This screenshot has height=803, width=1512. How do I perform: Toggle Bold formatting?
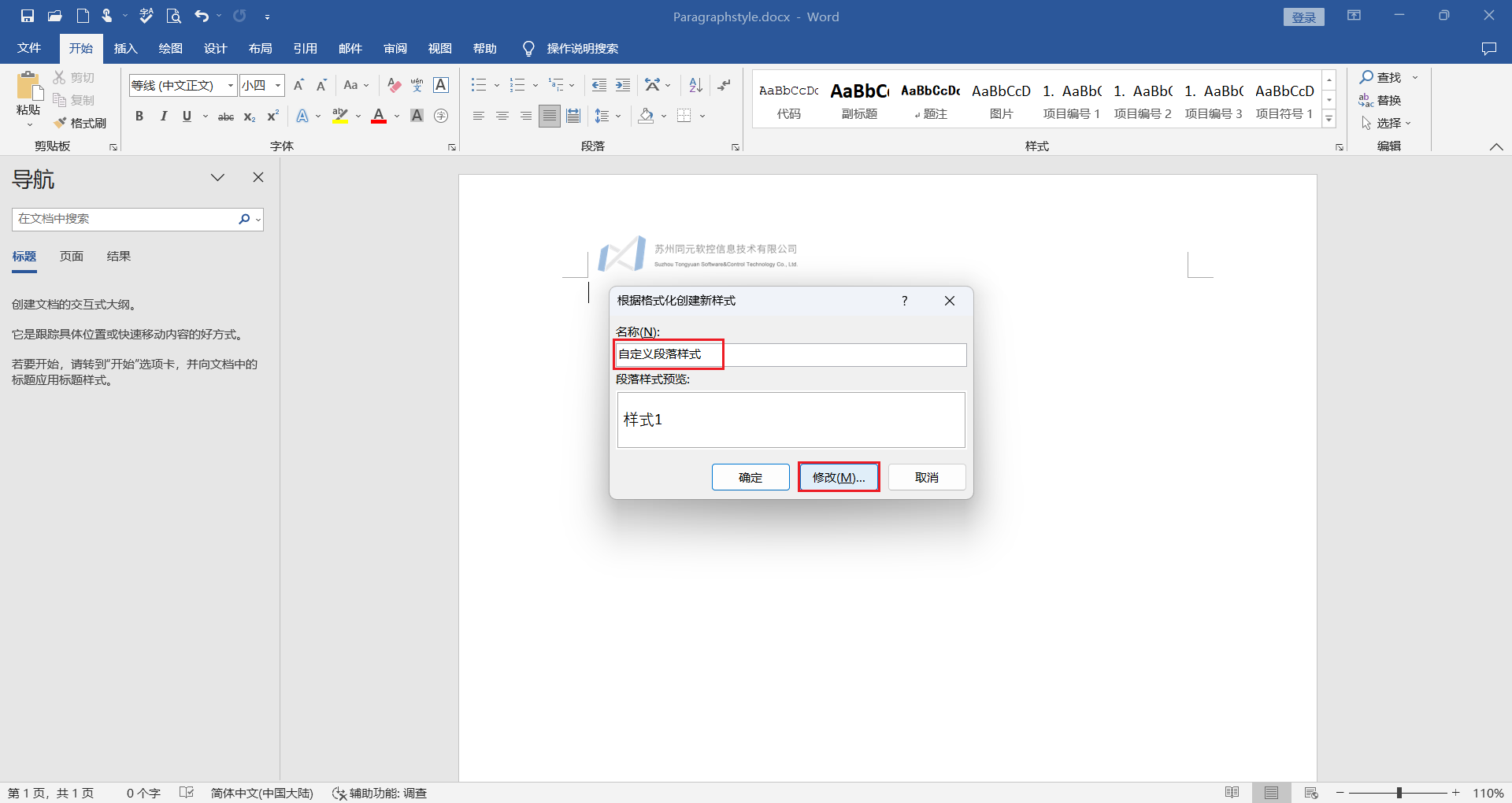(x=139, y=117)
